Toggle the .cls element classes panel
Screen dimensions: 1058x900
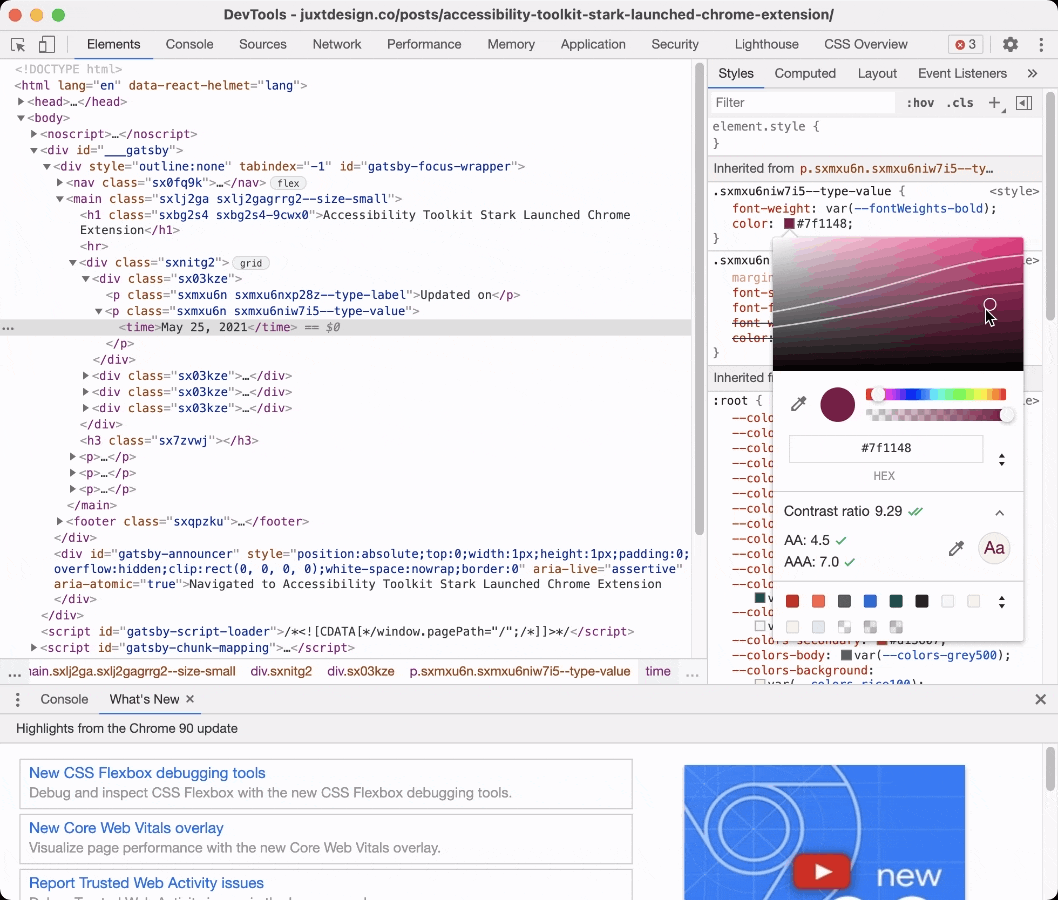[x=960, y=103]
